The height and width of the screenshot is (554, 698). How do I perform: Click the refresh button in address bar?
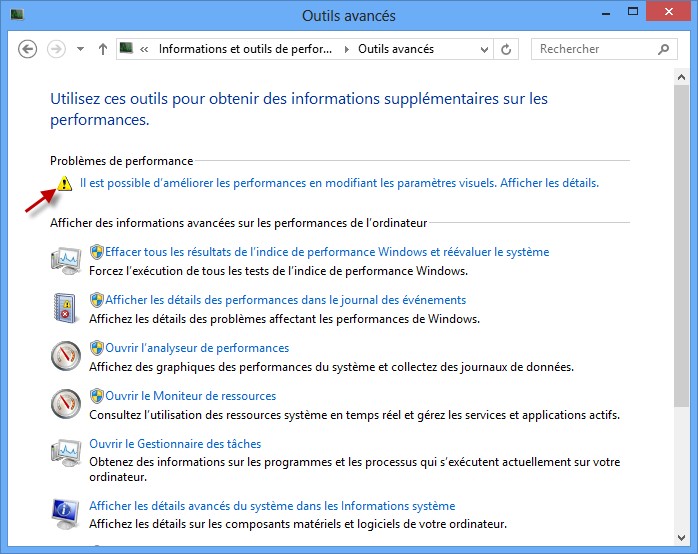coord(506,49)
